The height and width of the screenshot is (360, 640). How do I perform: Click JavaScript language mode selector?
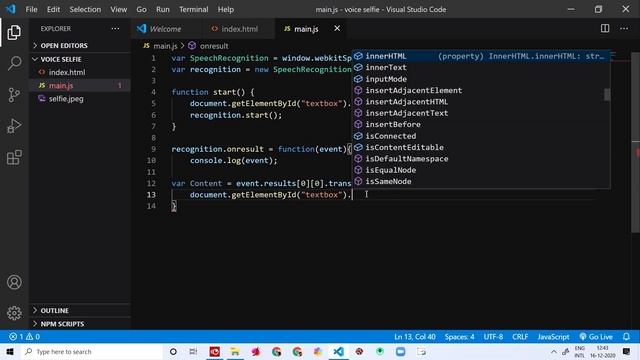pyautogui.click(x=553, y=337)
